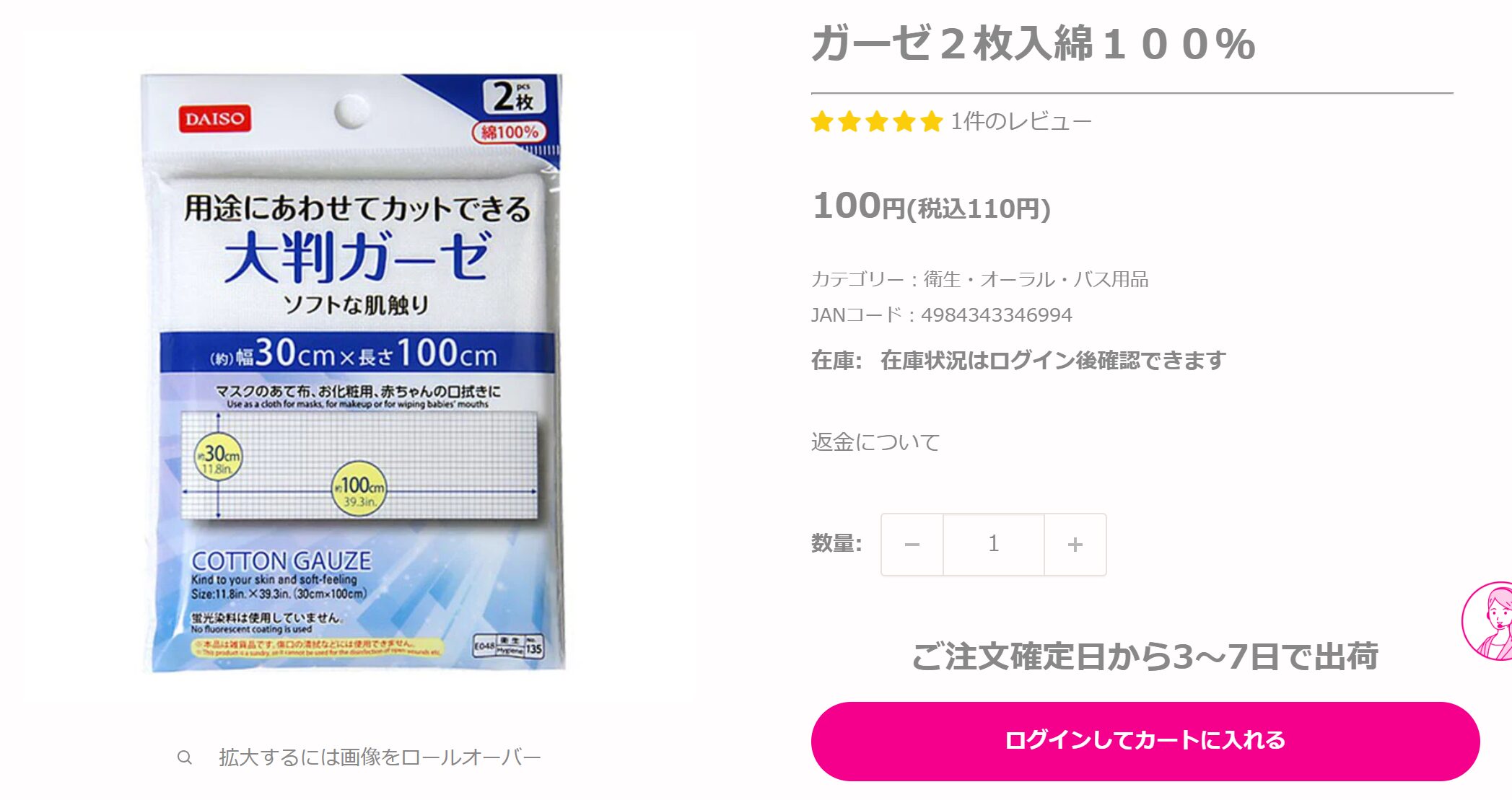The image size is (1512, 800).
Task: Click the 拡大するには画像をロールオーバー hint text
Action: coord(380,757)
